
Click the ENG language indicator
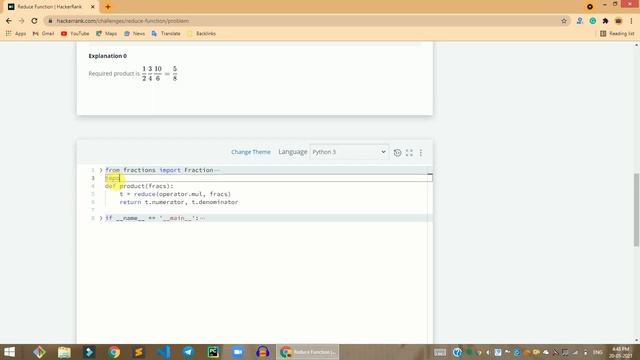(x=598, y=352)
